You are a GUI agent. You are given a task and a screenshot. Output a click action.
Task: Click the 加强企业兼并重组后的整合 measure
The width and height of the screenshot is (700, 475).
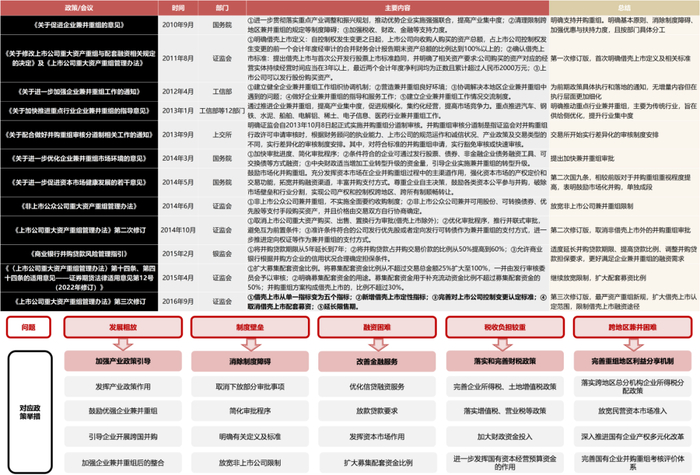tap(123, 463)
